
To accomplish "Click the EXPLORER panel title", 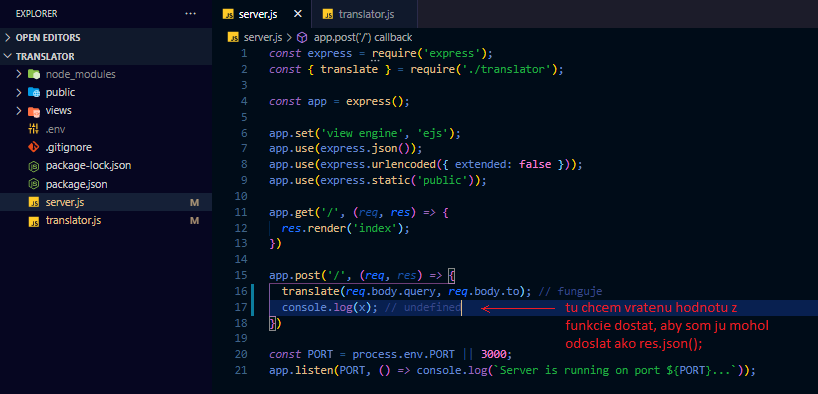I will point(37,14).
